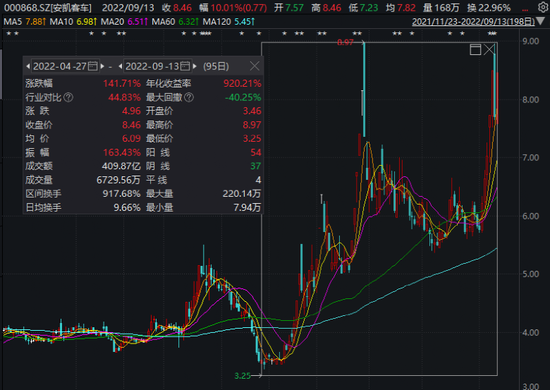This screenshot has width=550, height=390.
Task: Click the header 低 7.23 value
Action: (x=363, y=8)
